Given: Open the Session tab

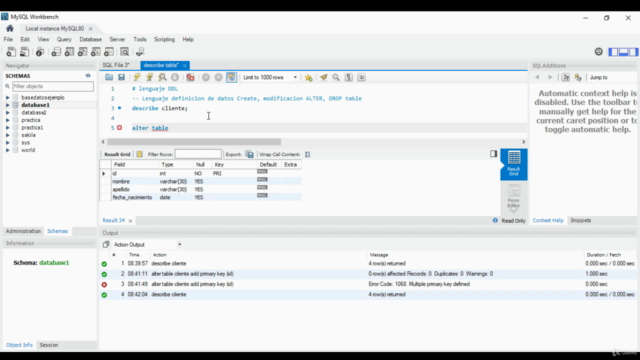Looking at the screenshot, I should tap(49, 345).
